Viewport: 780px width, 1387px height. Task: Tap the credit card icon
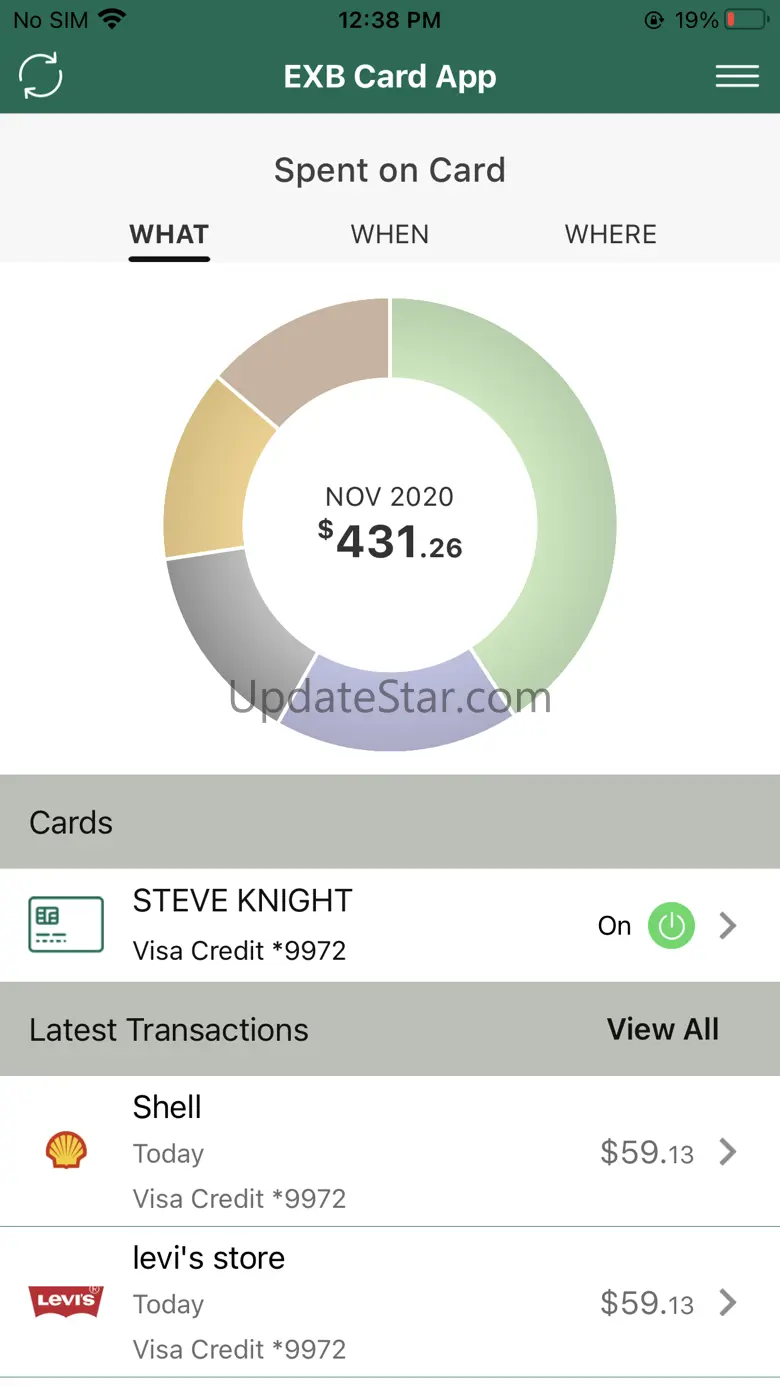tap(66, 924)
